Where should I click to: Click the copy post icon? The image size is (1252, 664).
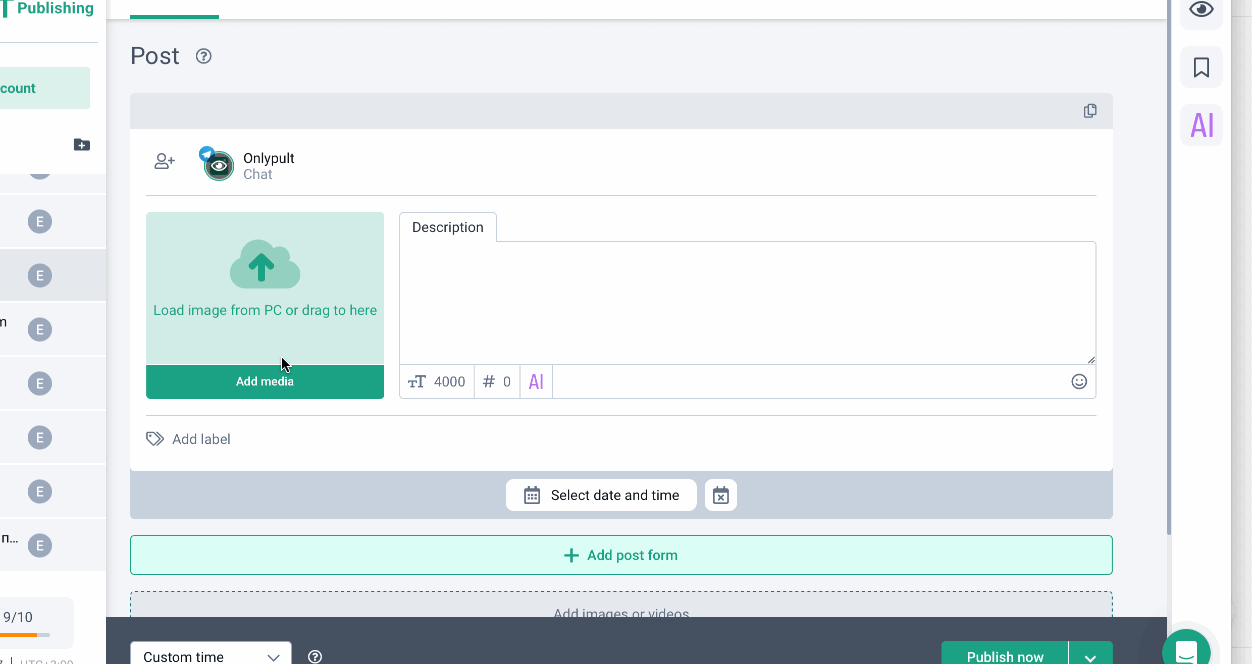[x=1090, y=111]
